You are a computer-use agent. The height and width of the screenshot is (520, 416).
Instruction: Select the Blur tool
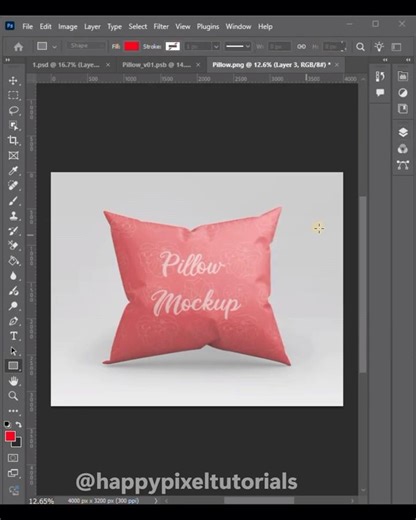(13, 276)
